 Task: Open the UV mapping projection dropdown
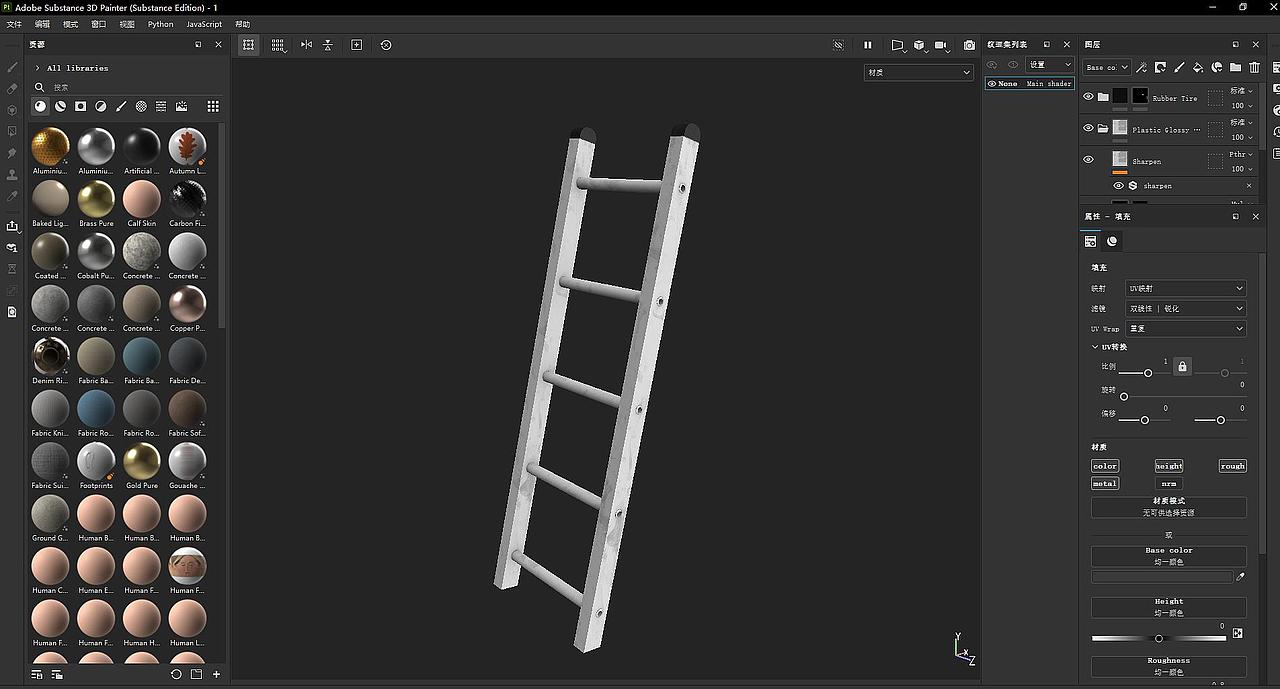(1186, 288)
